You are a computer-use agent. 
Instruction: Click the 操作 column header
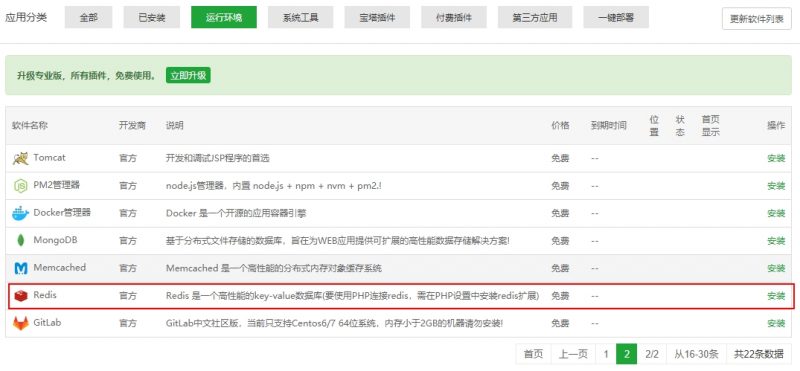click(776, 126)
